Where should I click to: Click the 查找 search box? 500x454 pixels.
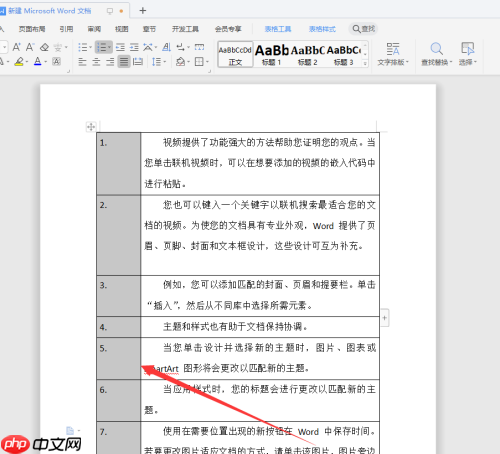pyautogui.click(x=363, y=29)
